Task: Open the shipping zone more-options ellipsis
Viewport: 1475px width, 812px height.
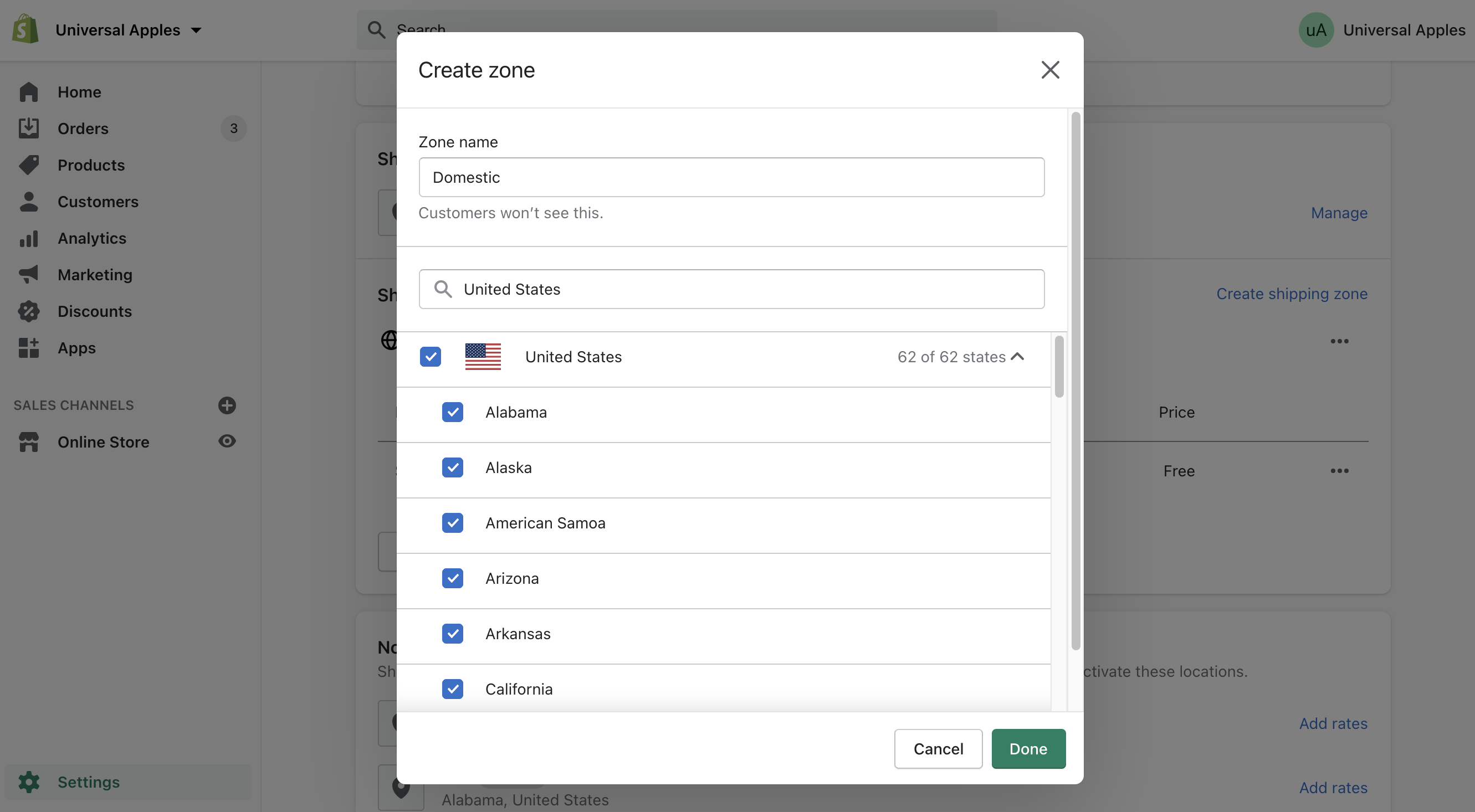Action: [1339, 341]
